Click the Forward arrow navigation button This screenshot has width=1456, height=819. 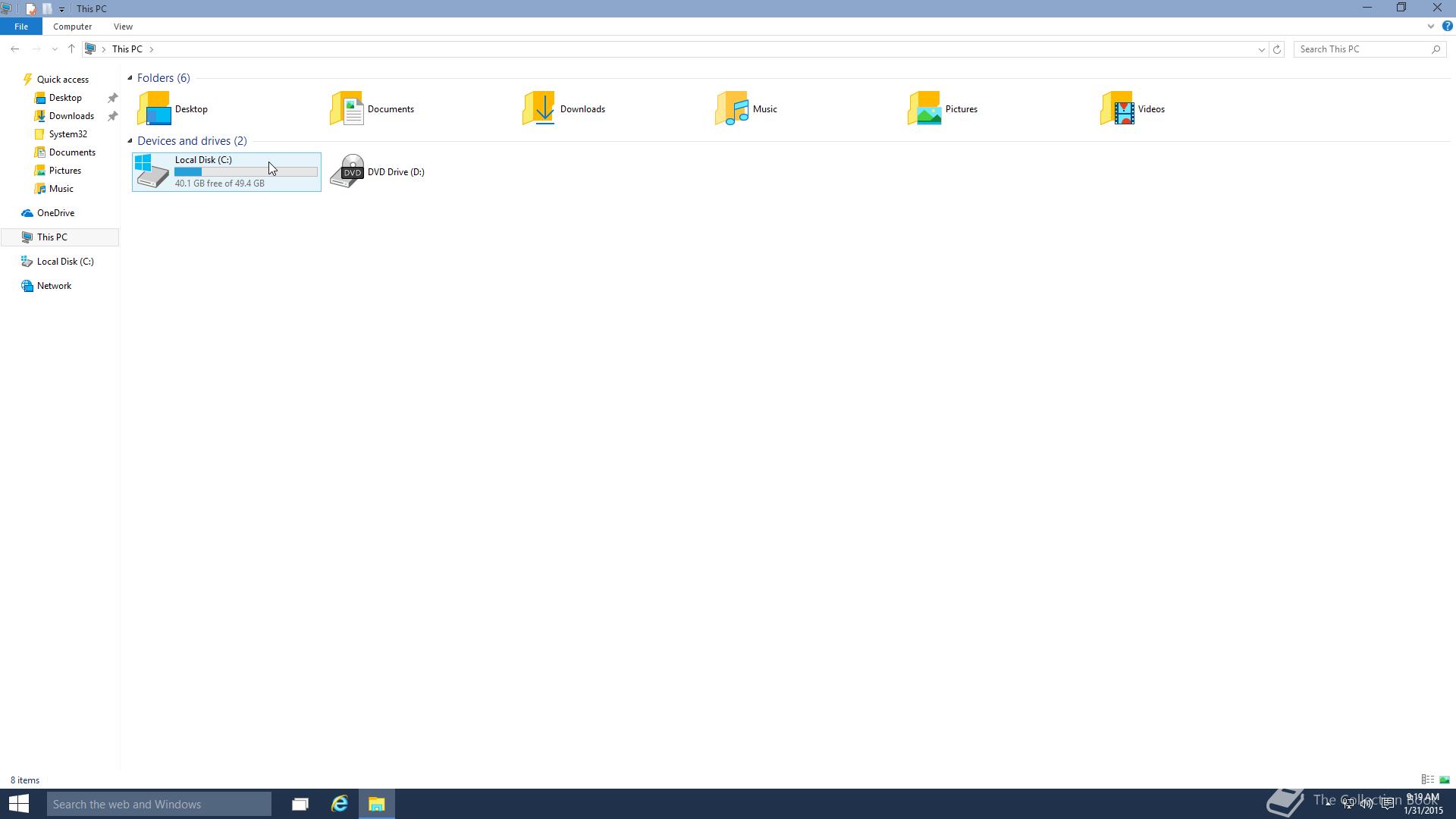pyautogui.click(x=36, y=49)
